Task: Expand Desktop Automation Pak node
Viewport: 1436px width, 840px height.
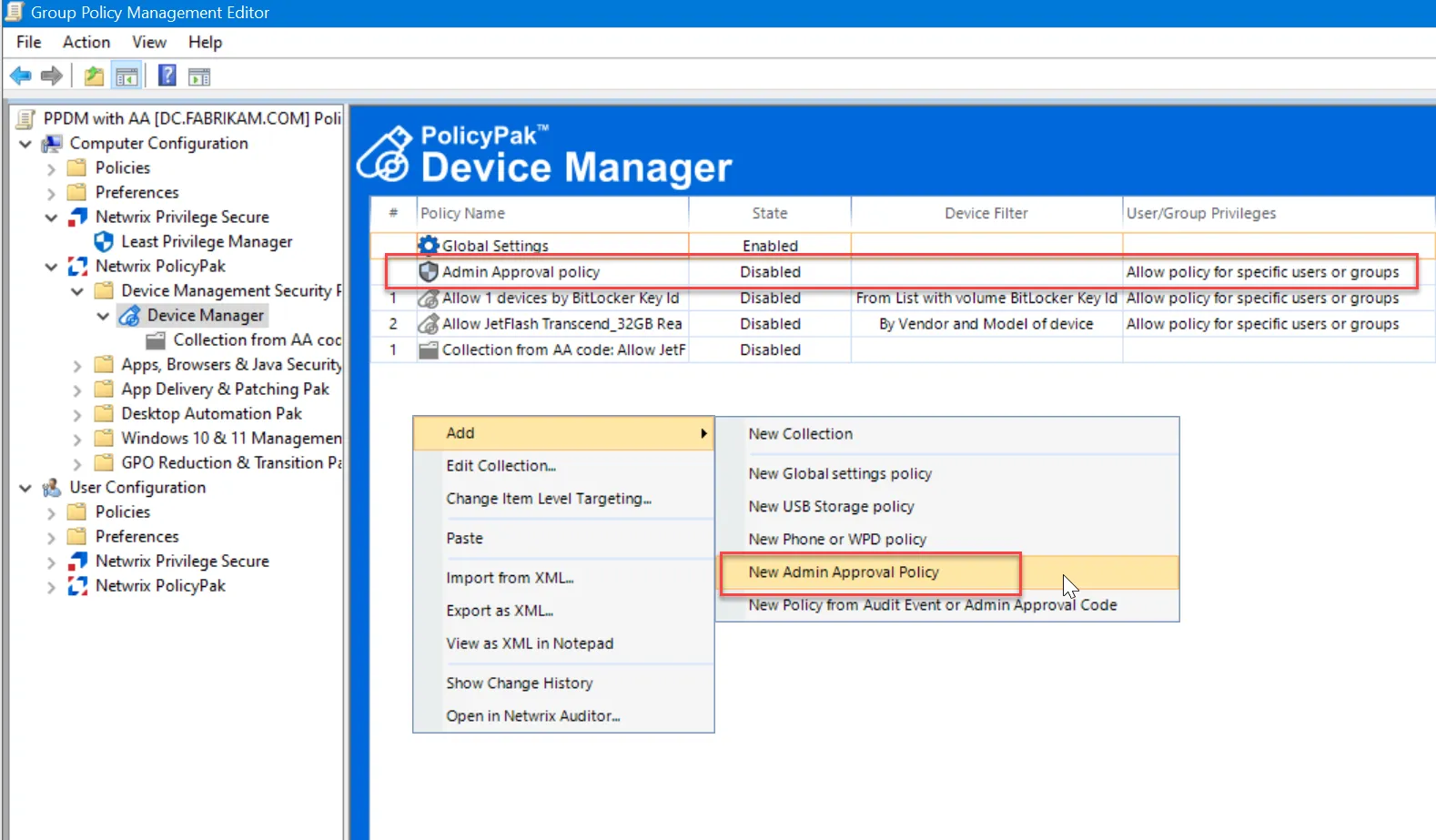Action: tap(77, 414)
